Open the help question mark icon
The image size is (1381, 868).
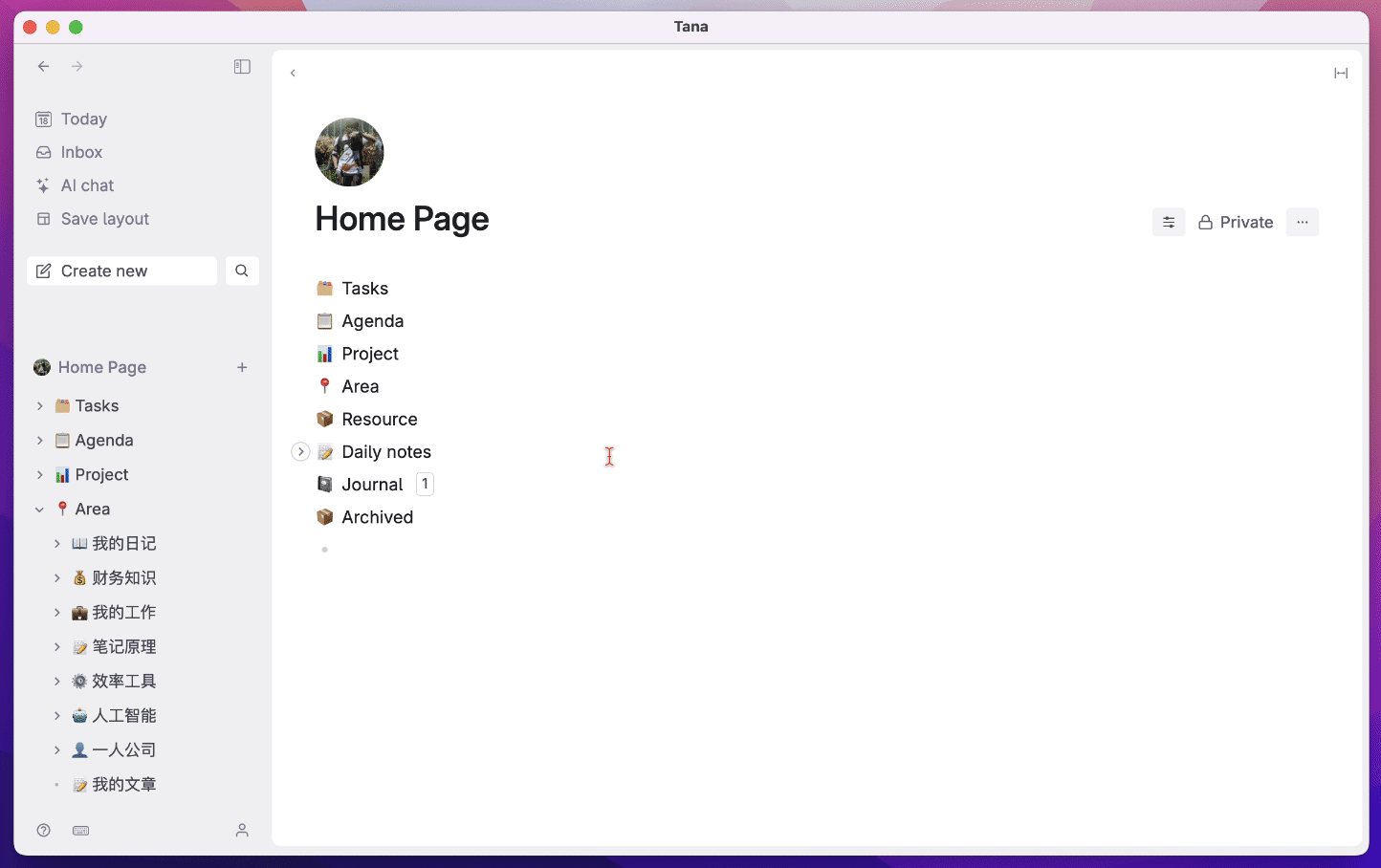(43, 831)
